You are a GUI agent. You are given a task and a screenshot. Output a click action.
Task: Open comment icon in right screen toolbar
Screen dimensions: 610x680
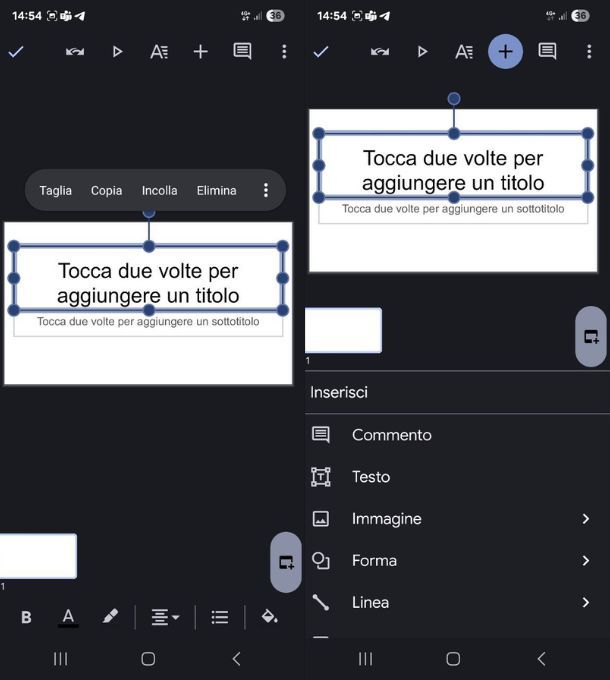tap(547, 52)
